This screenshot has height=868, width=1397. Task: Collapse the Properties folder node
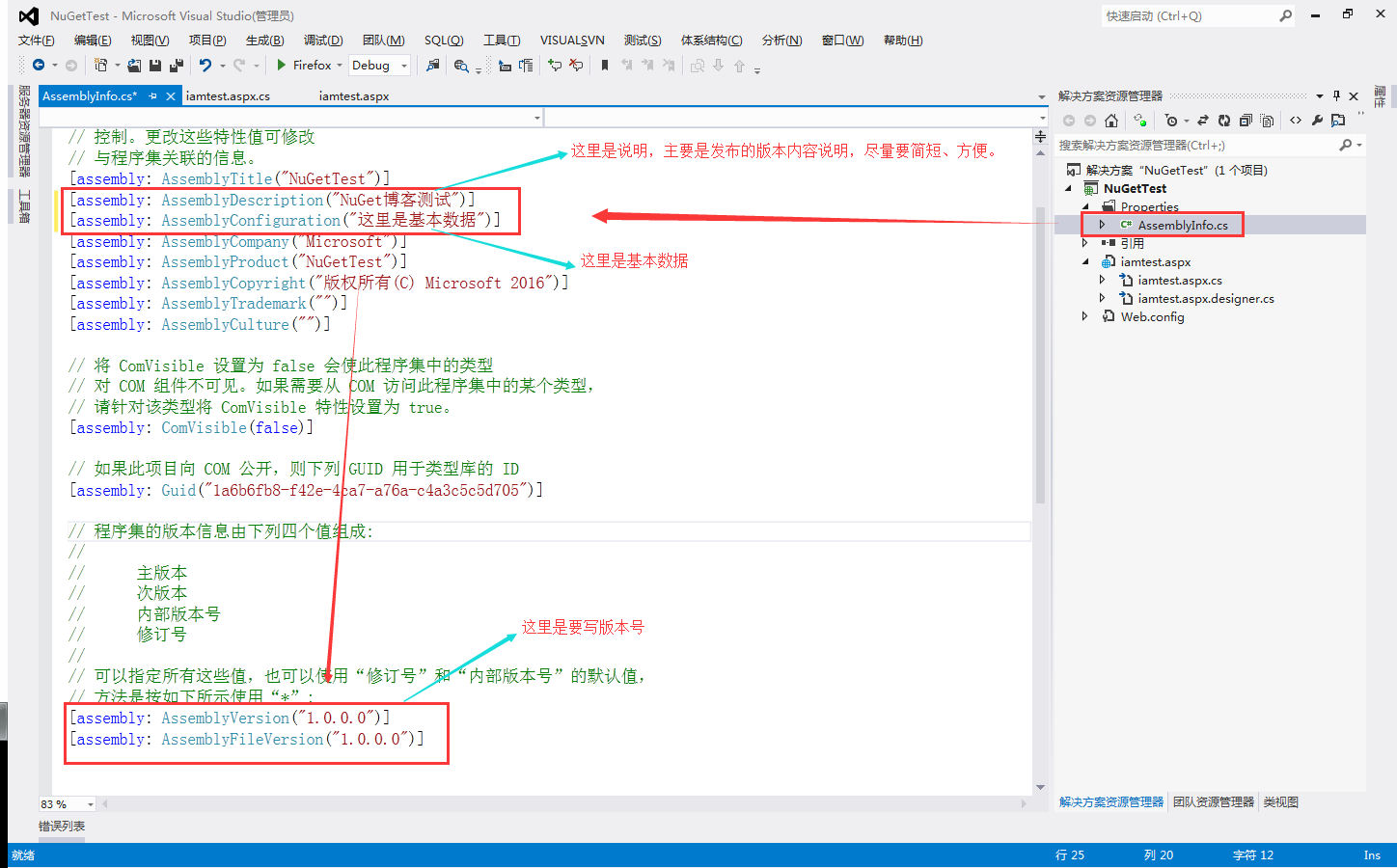pyautogui.click(x=1085, y=206)
